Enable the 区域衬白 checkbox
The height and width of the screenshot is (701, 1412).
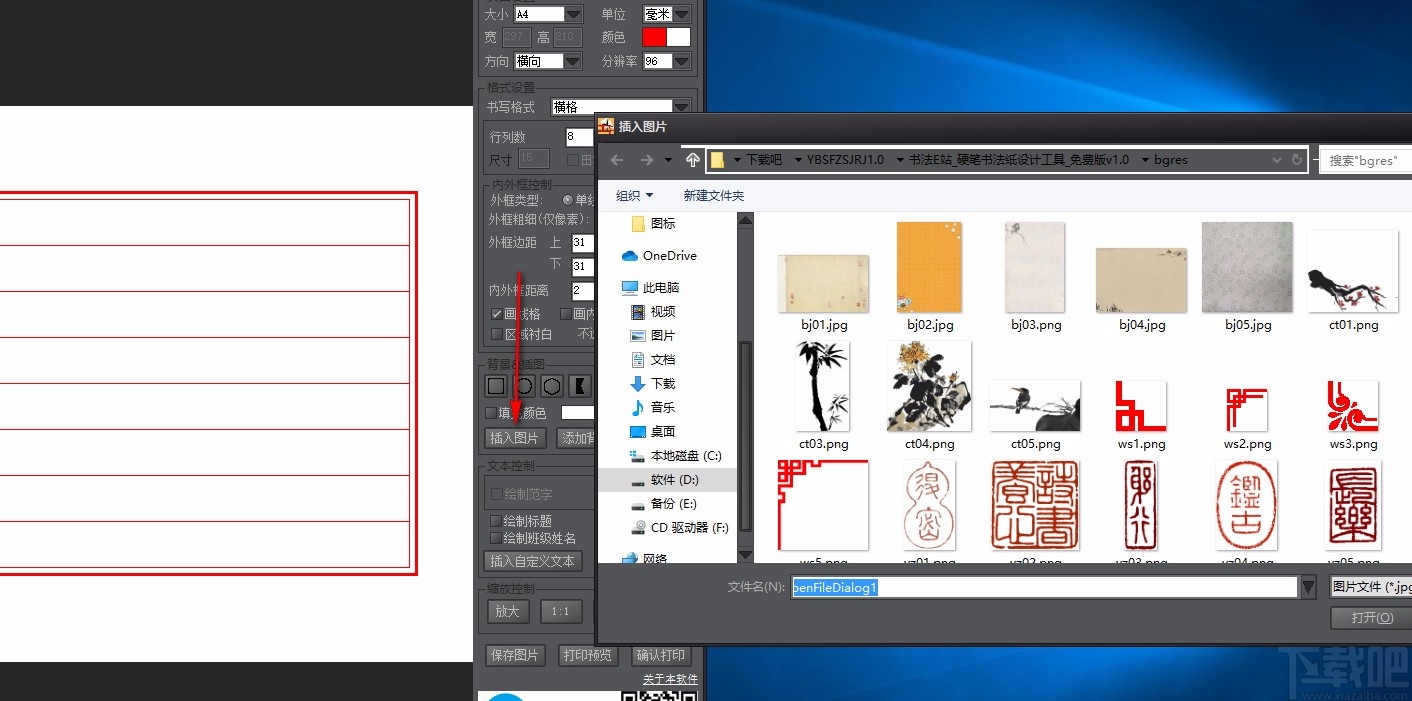click(x=496, y=334)
